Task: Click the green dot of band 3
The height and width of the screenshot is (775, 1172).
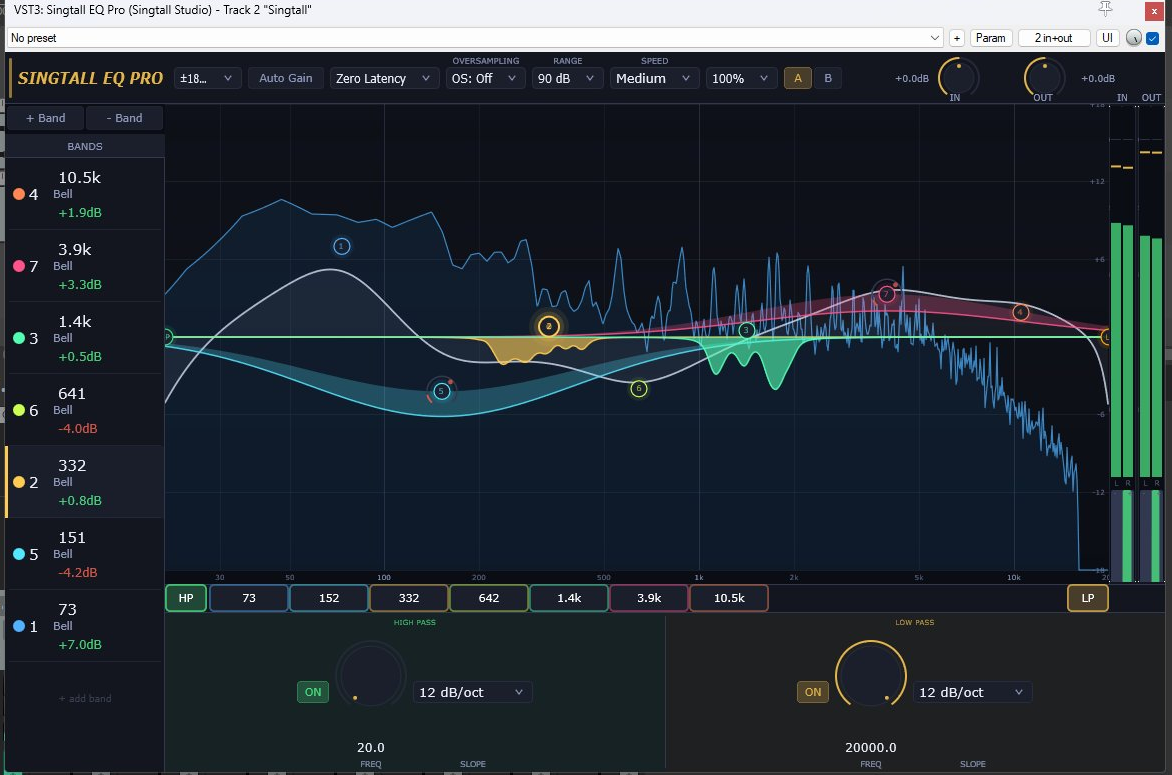Action: (19, 339)
